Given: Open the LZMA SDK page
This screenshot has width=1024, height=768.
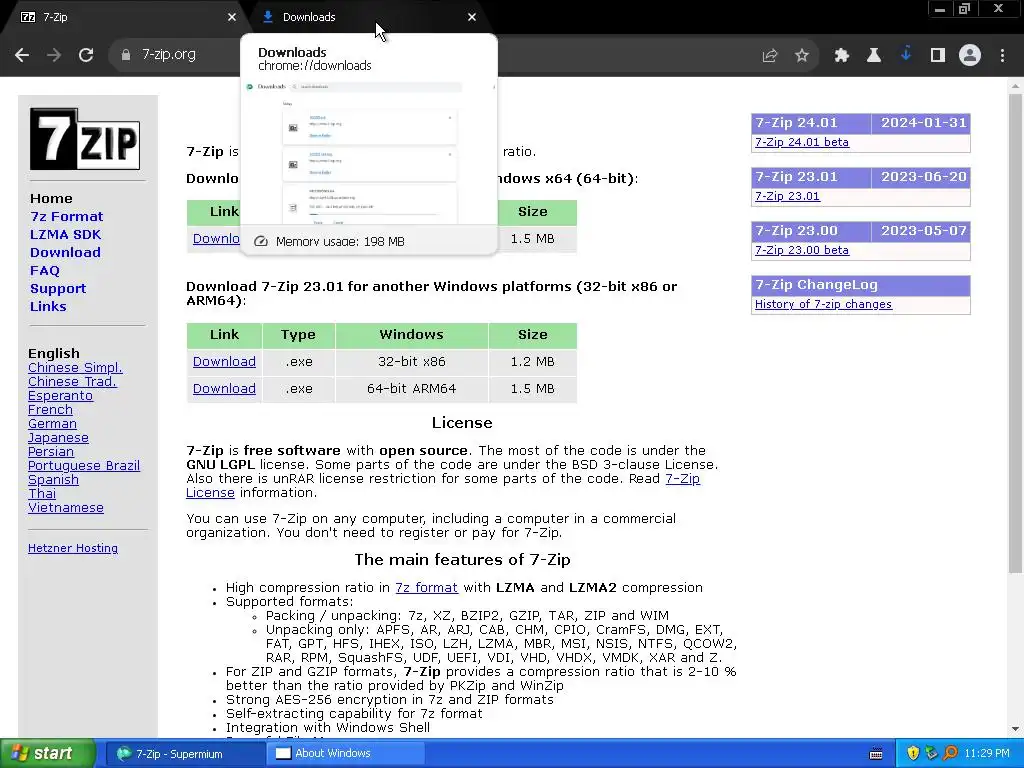Looking at the screenshot, I should [65, 234].
